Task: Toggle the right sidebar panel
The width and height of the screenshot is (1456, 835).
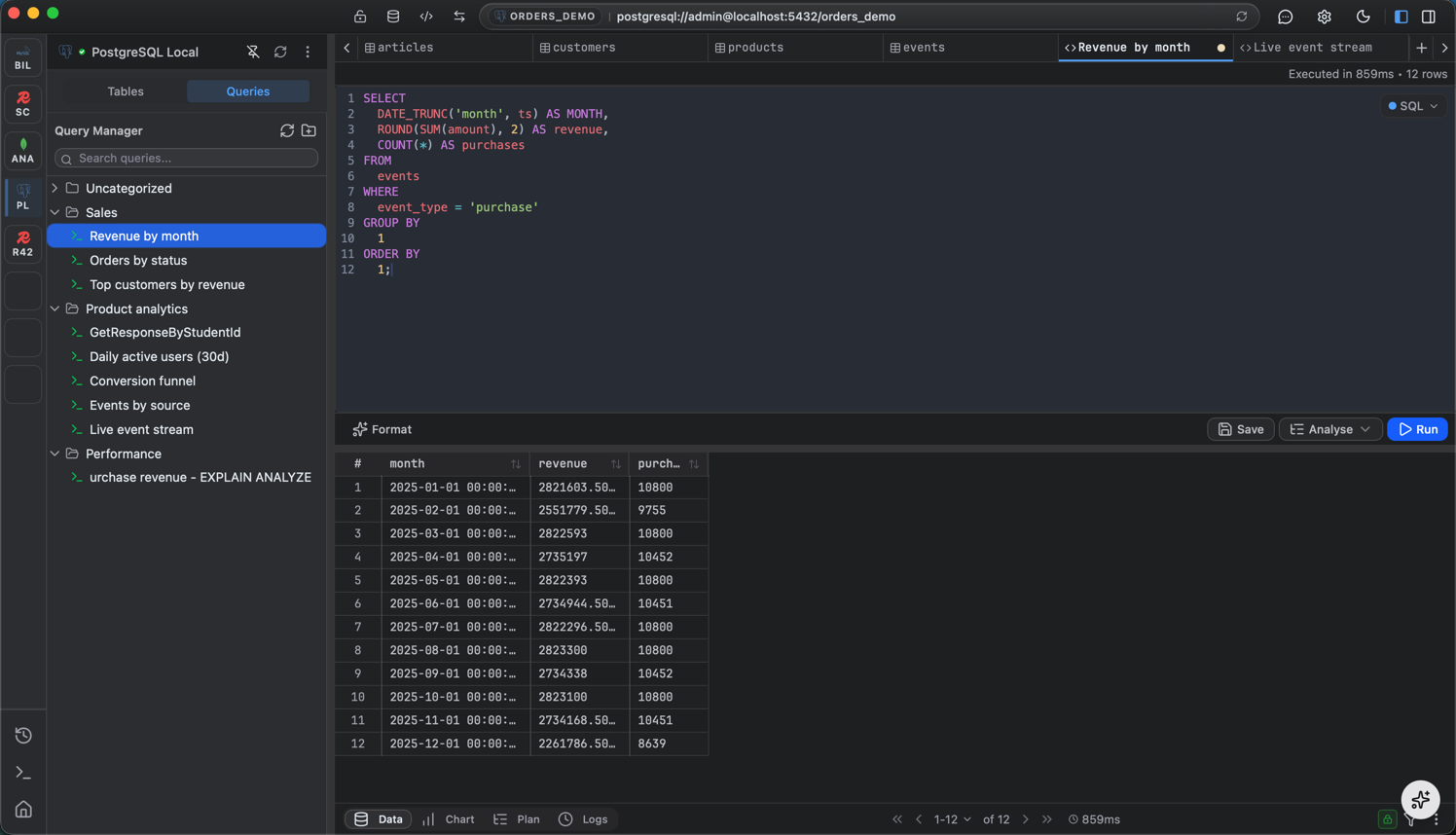Action: [x=1429, y=17]
